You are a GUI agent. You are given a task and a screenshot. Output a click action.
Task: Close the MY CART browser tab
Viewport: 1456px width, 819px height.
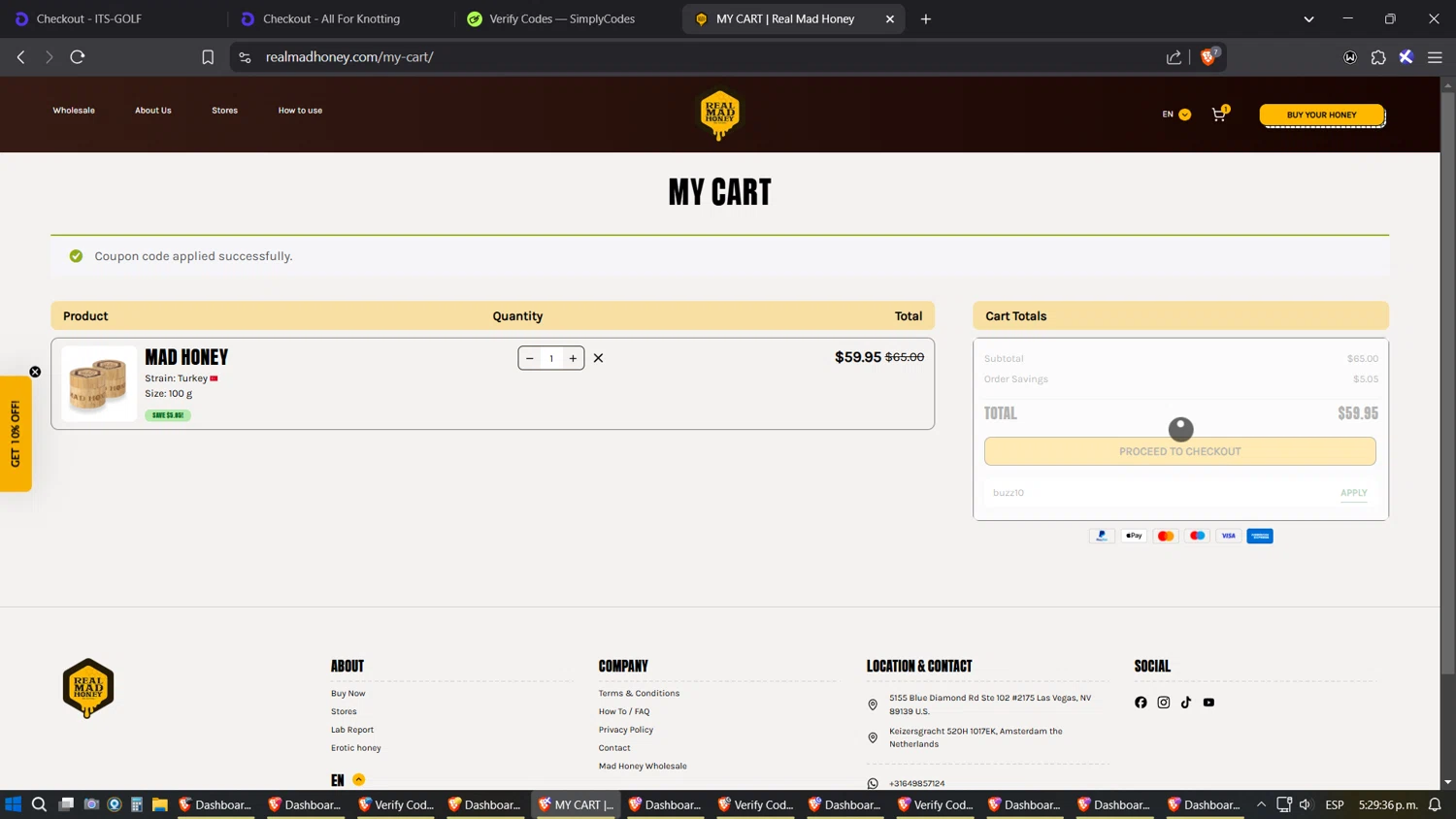click(890, 18)
